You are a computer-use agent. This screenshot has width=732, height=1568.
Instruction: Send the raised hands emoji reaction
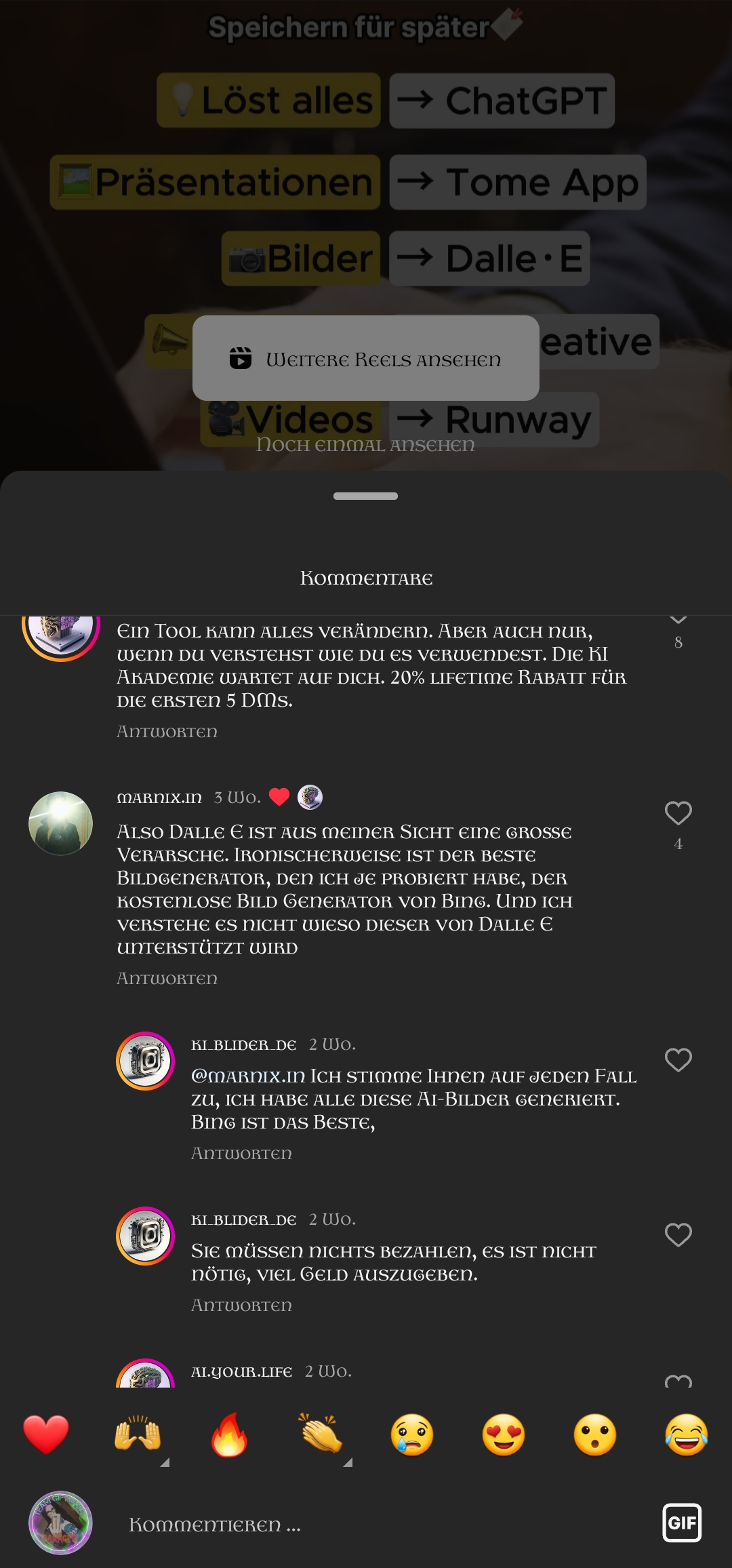(138, 1435)
